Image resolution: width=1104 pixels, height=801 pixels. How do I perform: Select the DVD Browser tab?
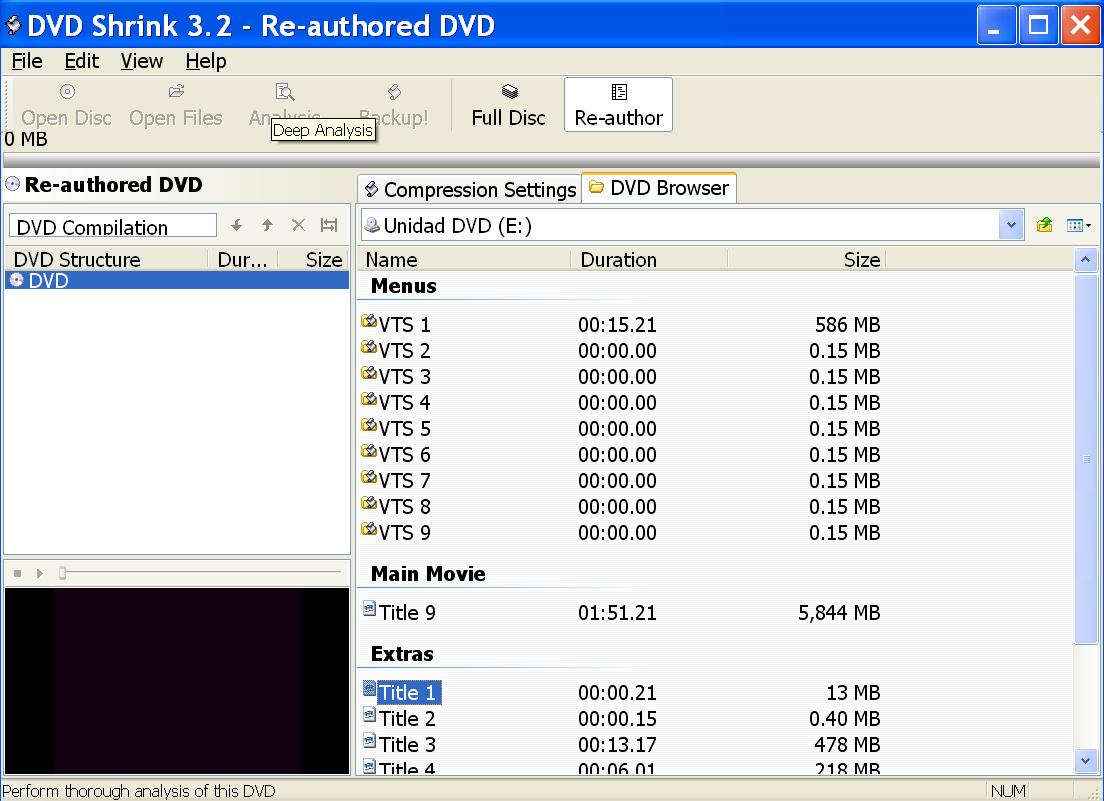pyautogui.click(x=659, y=188)
